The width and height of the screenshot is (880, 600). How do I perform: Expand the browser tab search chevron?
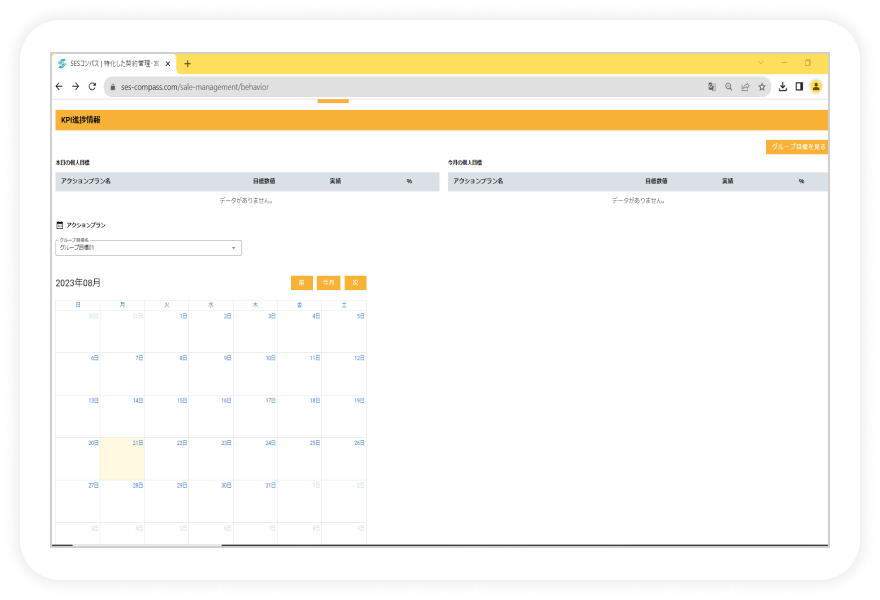click(761, 63)
